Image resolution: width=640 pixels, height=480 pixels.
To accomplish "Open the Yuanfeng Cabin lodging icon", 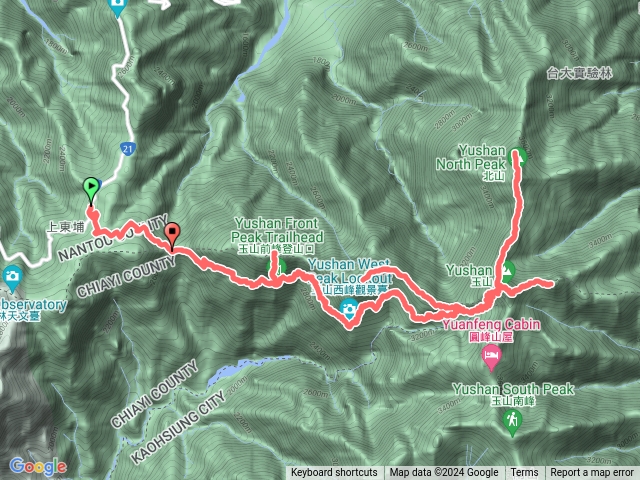I will [491, 356].
